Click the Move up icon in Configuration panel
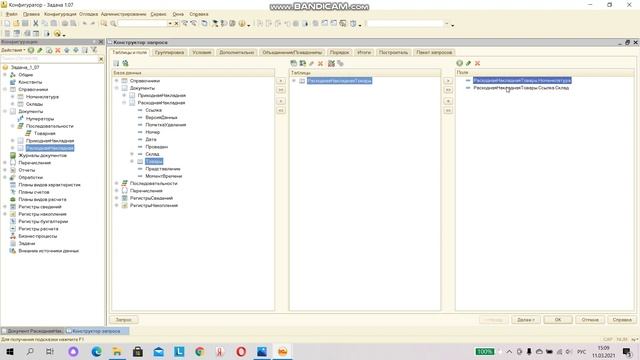 click(67, 50)
